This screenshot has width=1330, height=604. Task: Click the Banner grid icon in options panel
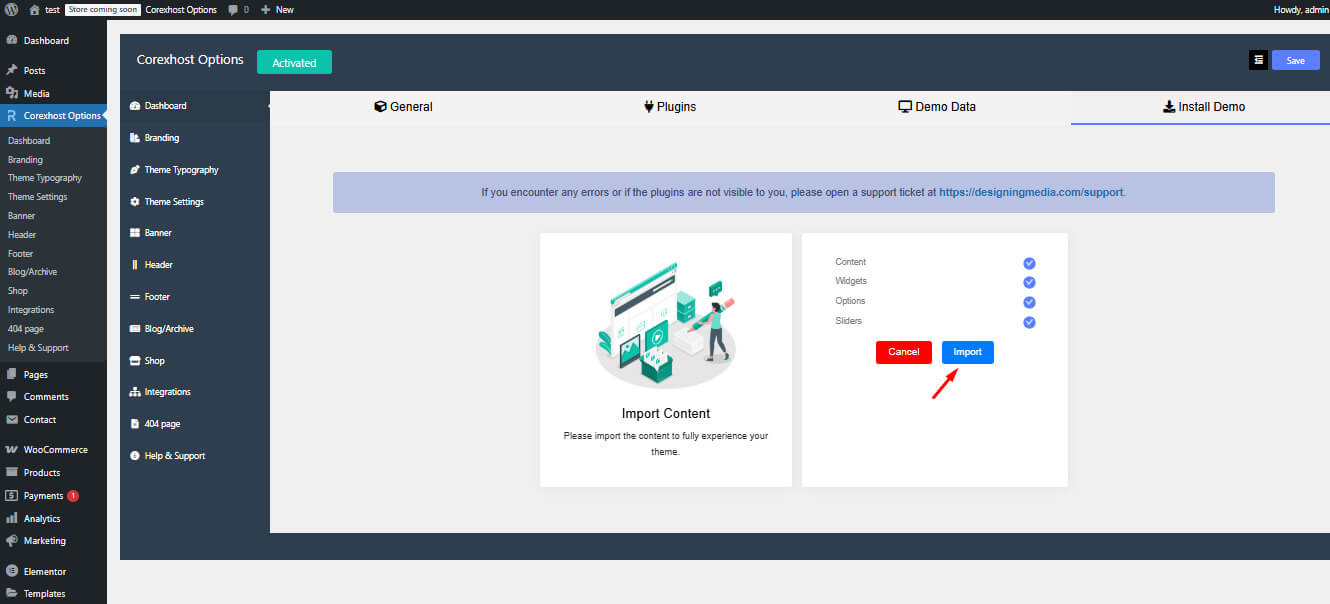135,233
